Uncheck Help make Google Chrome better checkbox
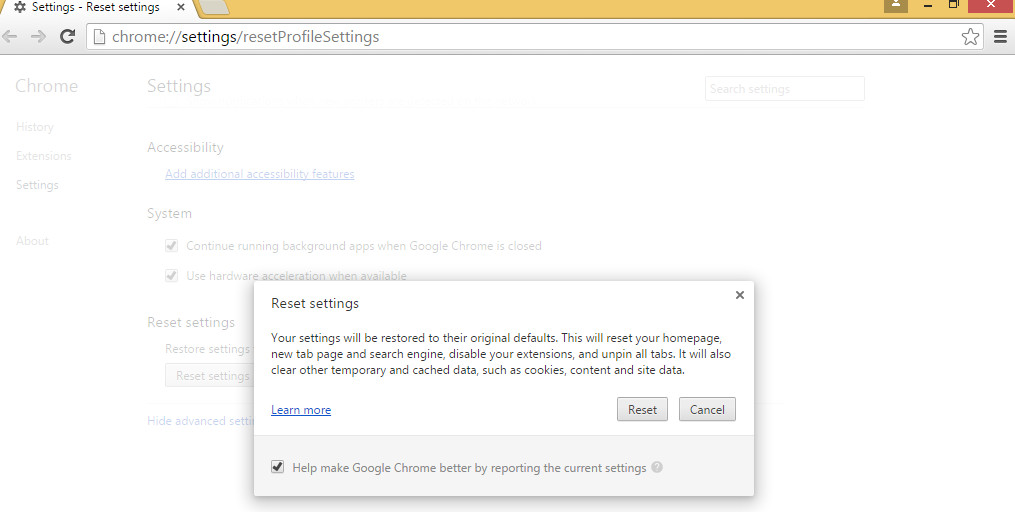The width and height of the screenshot is (1015, 512). [x=278, y=467]
